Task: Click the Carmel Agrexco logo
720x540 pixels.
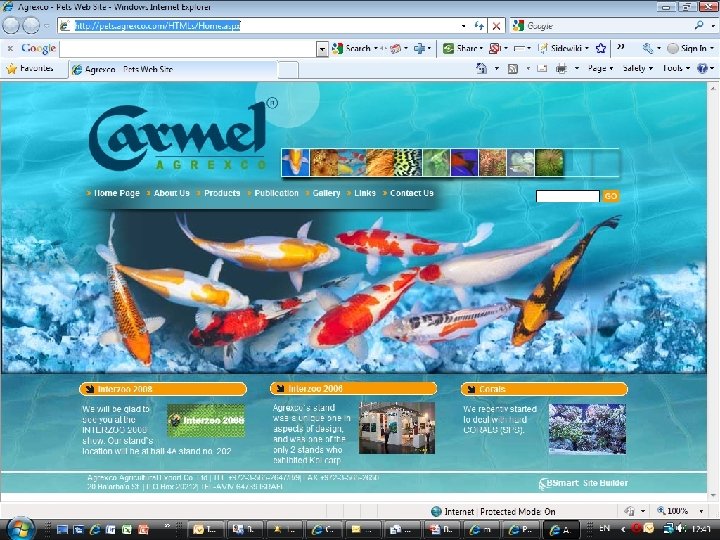Action: click(181, 135)
